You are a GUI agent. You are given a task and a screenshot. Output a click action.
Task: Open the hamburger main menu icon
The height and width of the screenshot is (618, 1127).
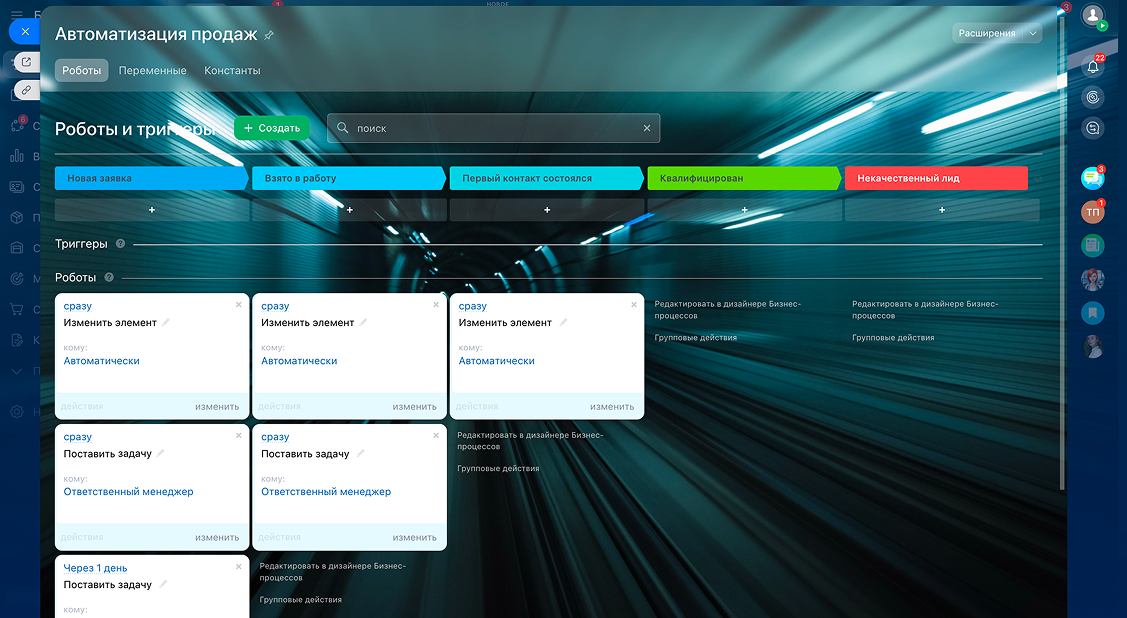(17, 14)
